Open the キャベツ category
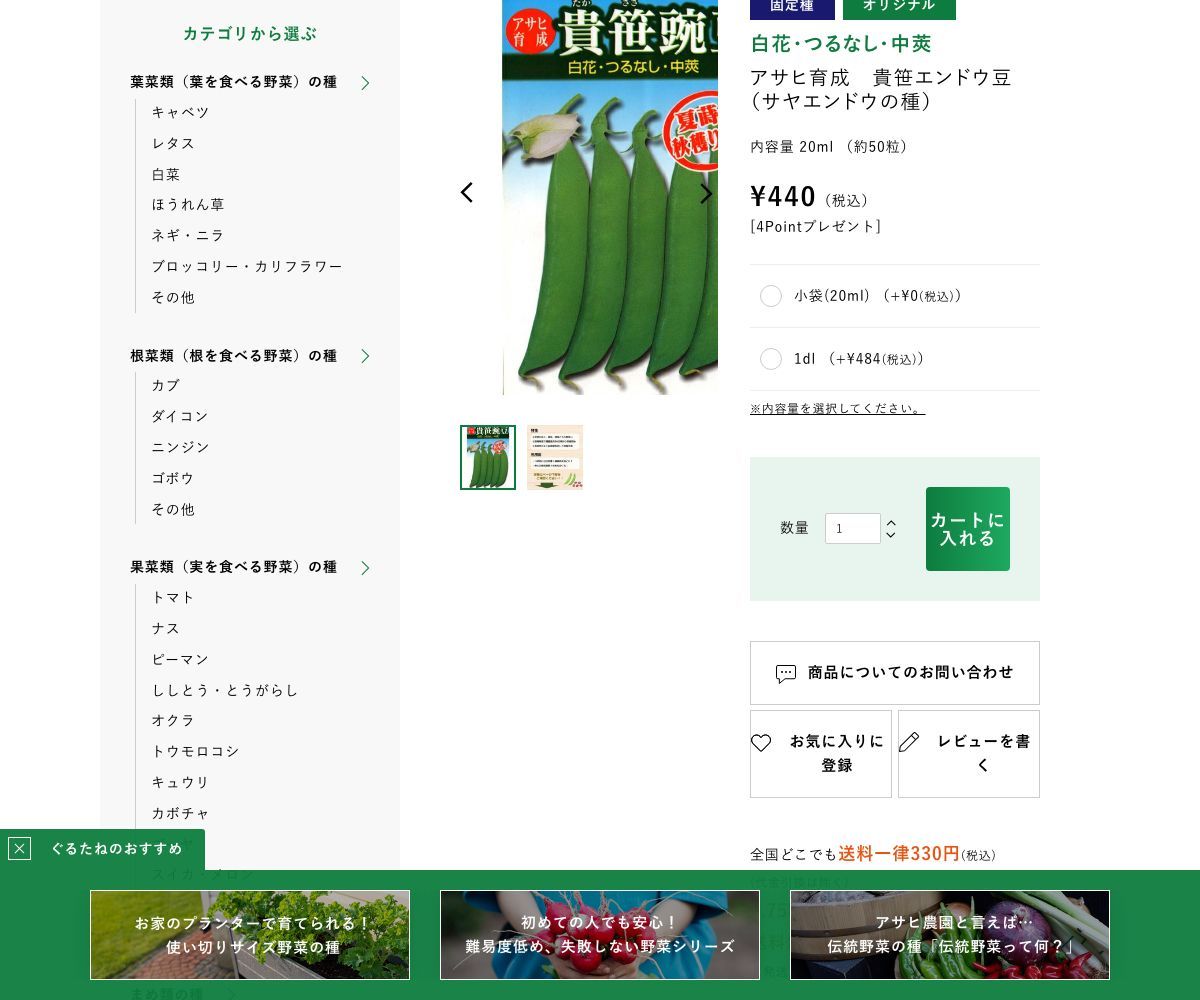Viewport: 1200px width, 1000px height. (x=181, y=112)
